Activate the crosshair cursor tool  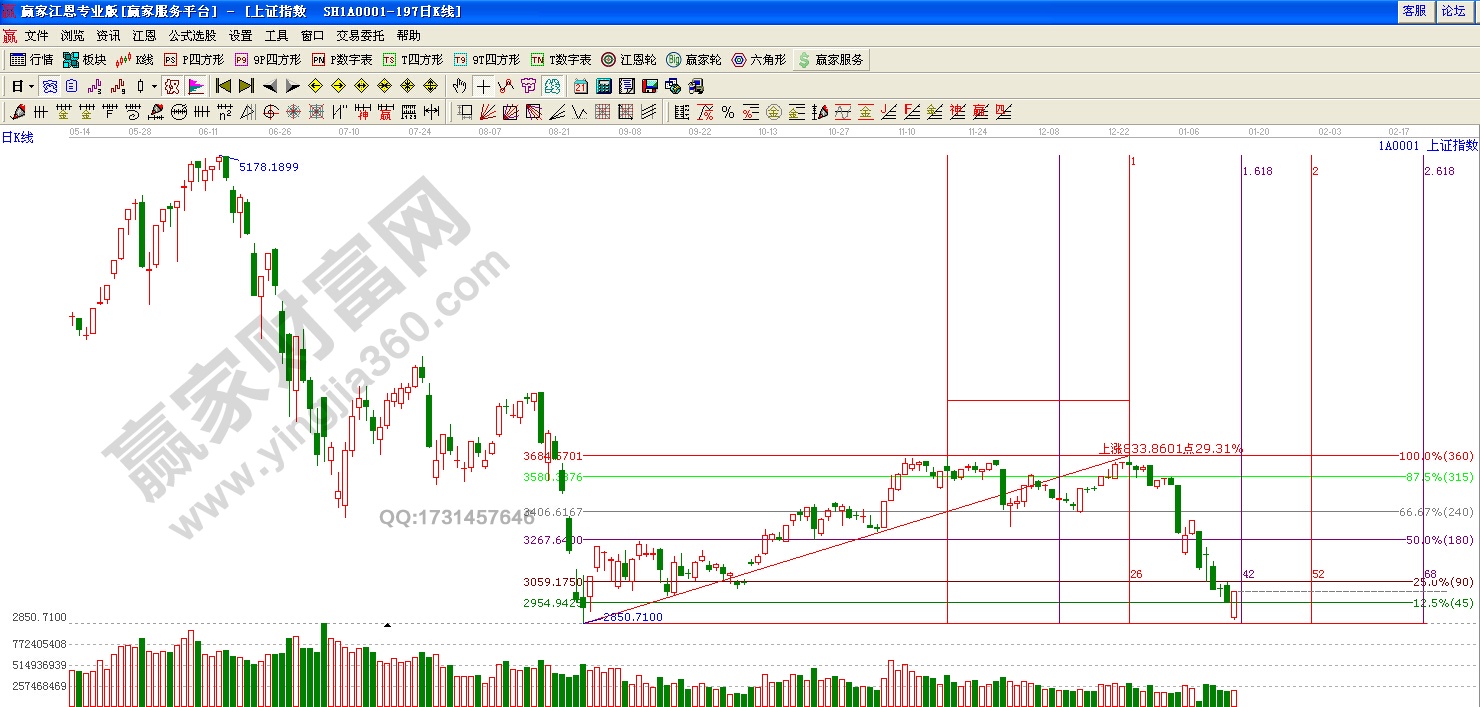[483, 86]
